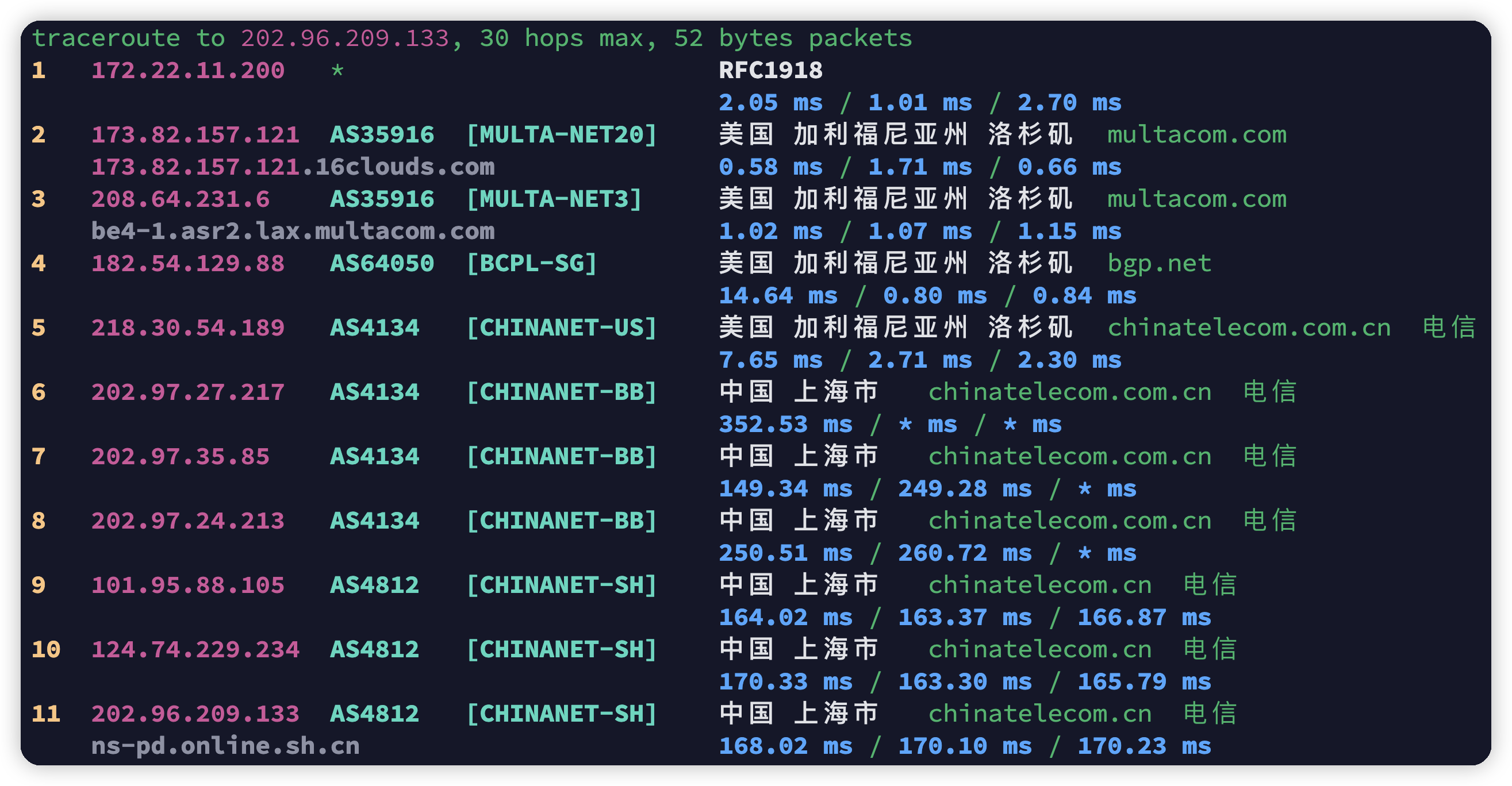The image size is (1512, 786).
Task: Click latency value 7.65 ms on hop 5
Action: tap(771, 361)
